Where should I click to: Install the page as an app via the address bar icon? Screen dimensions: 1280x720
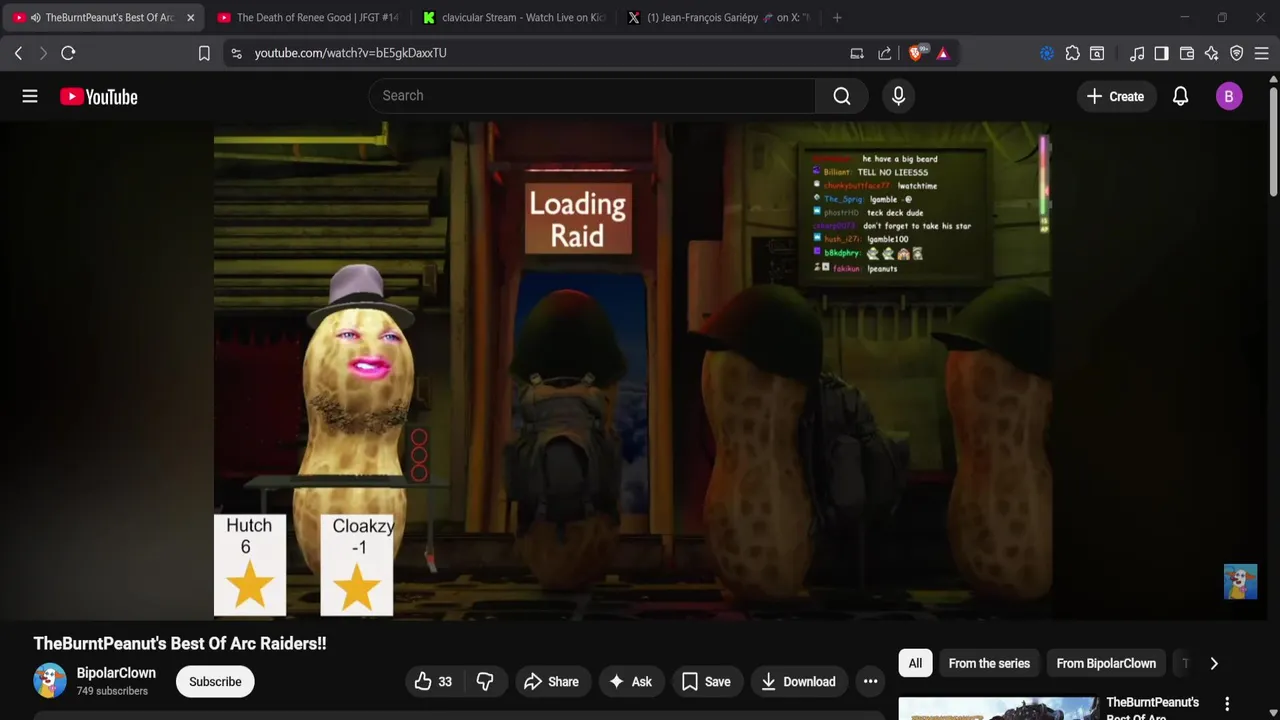(857, 53)
